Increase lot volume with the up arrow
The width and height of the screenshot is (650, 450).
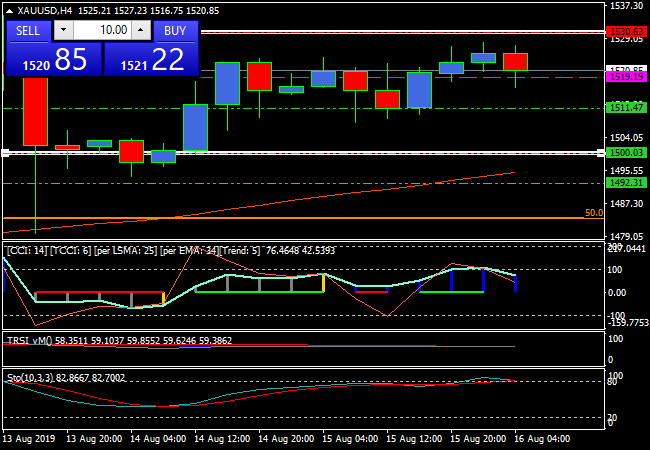click(143, 30)
